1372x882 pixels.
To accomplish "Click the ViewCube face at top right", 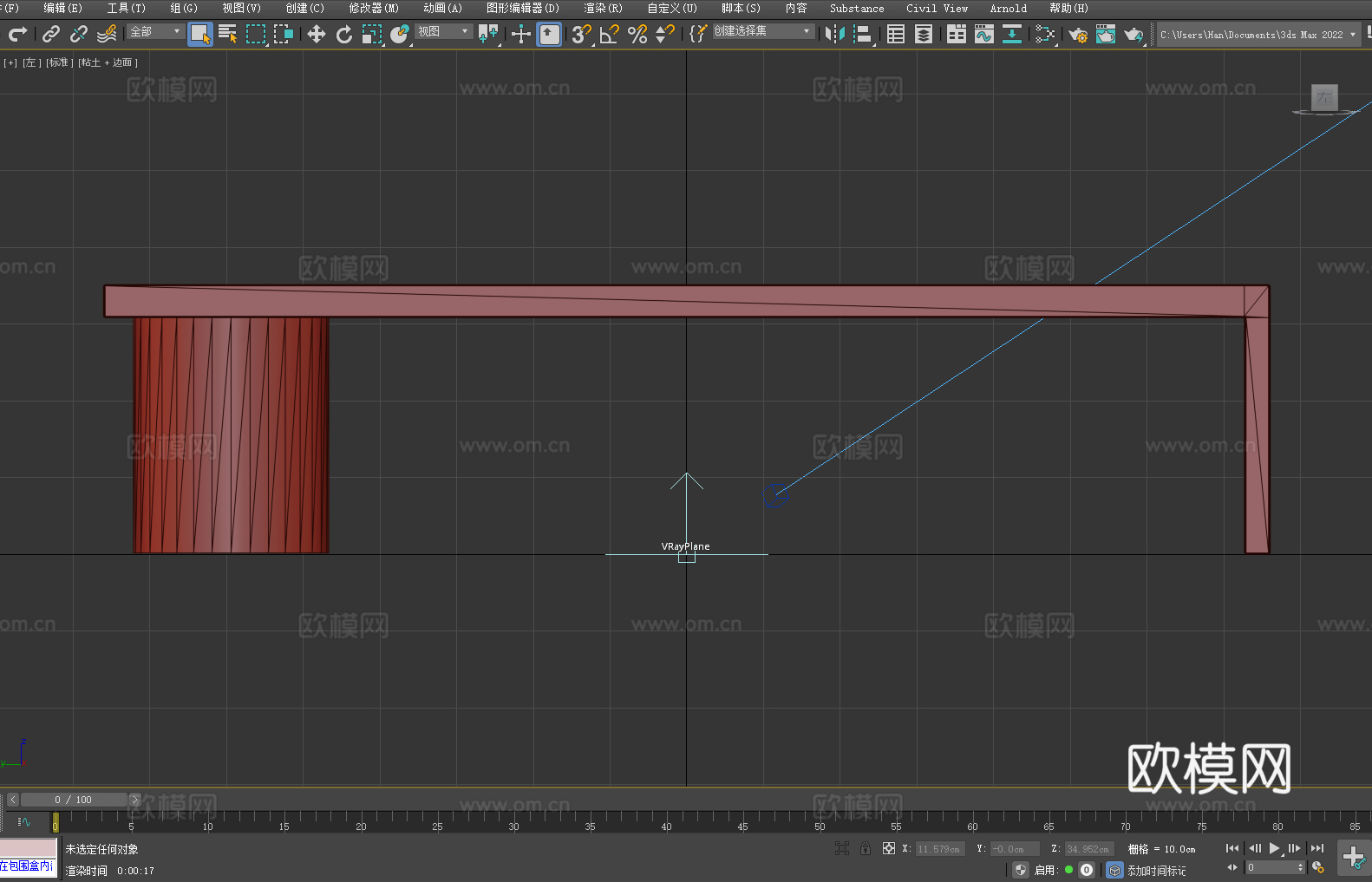I will pyautogui.click(x=1324, y=97).
